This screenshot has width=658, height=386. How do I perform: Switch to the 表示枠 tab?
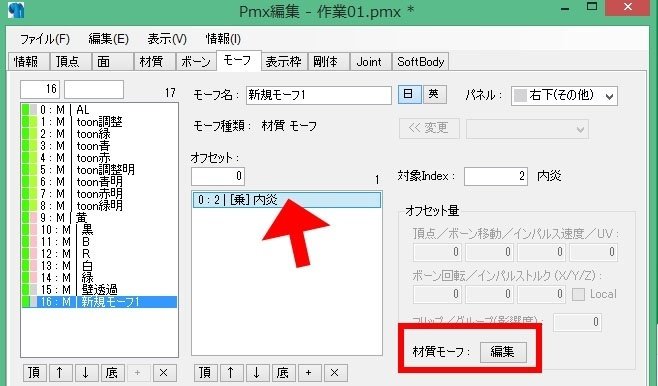click(285, 62)
